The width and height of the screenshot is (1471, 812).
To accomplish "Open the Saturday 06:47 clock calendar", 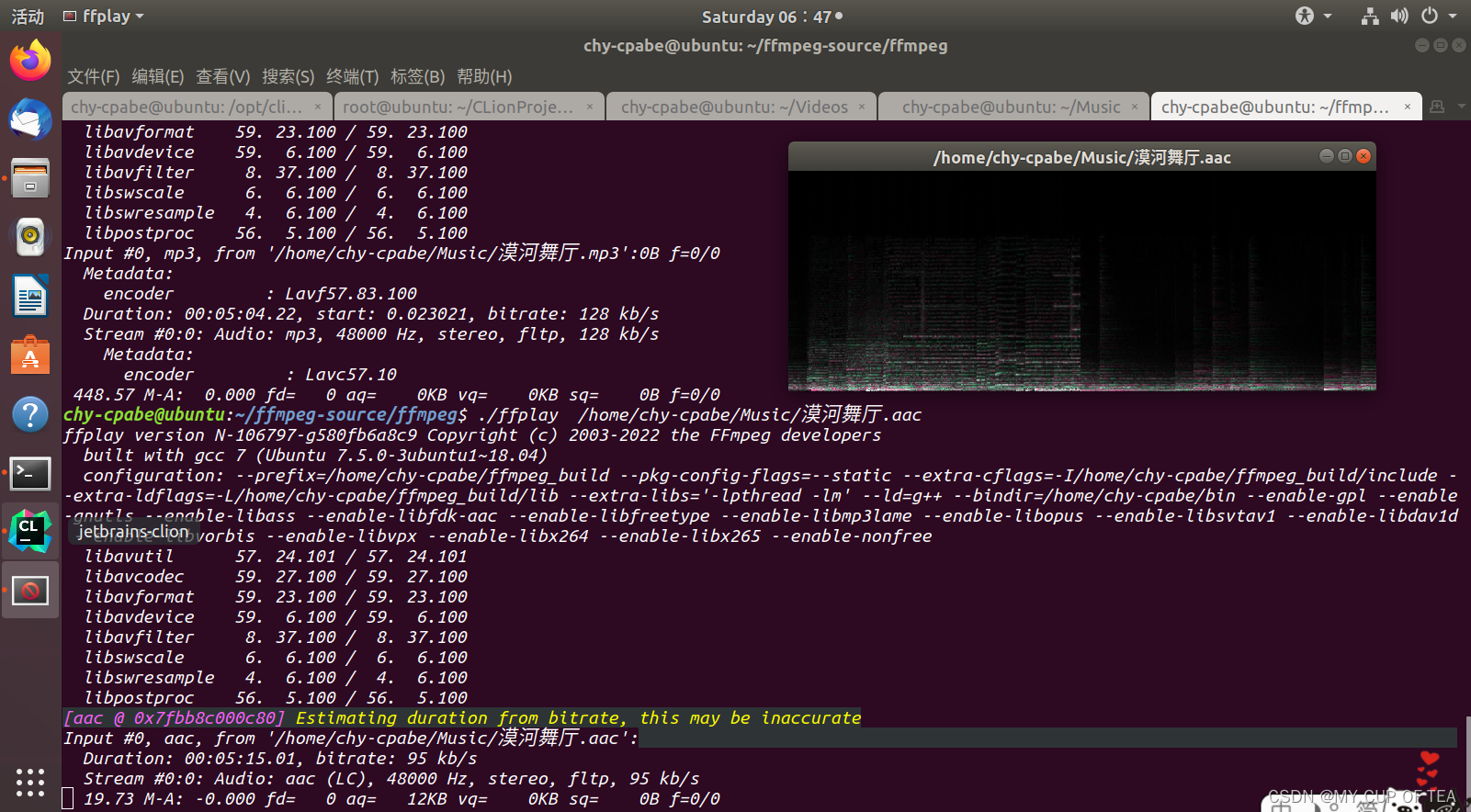I will pos(772,17).
